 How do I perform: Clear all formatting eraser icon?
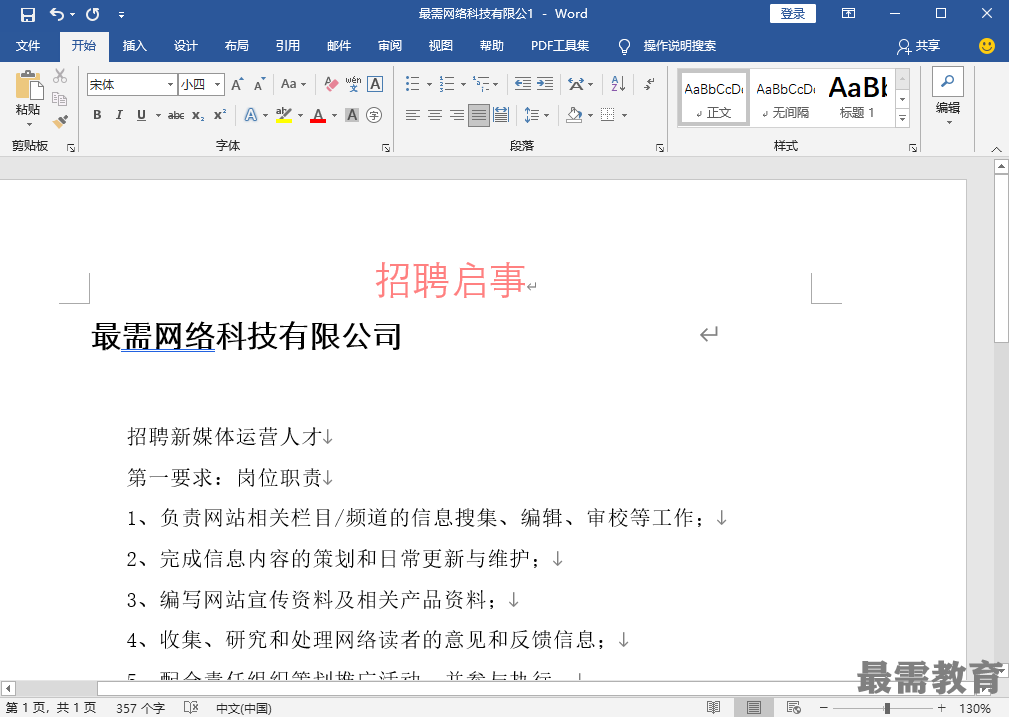coord(331,84)
